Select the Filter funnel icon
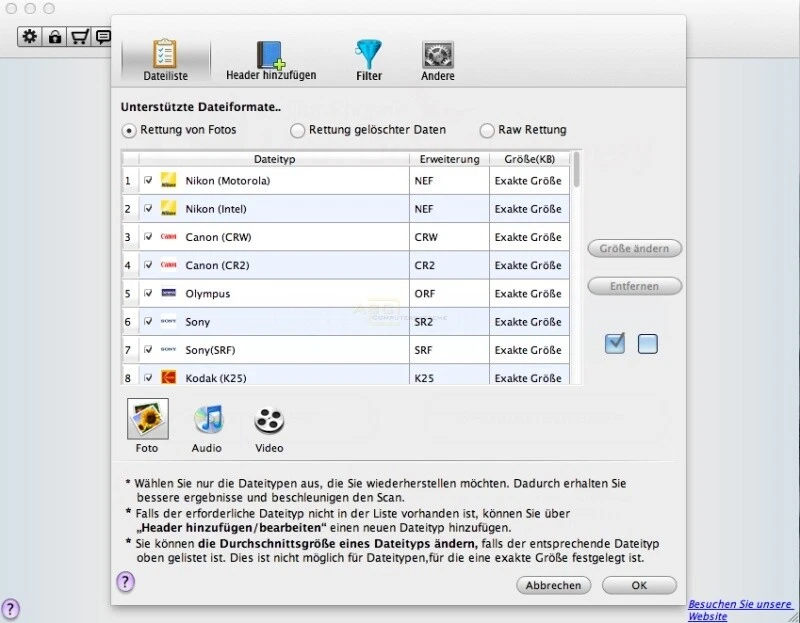 click(368, 56)
